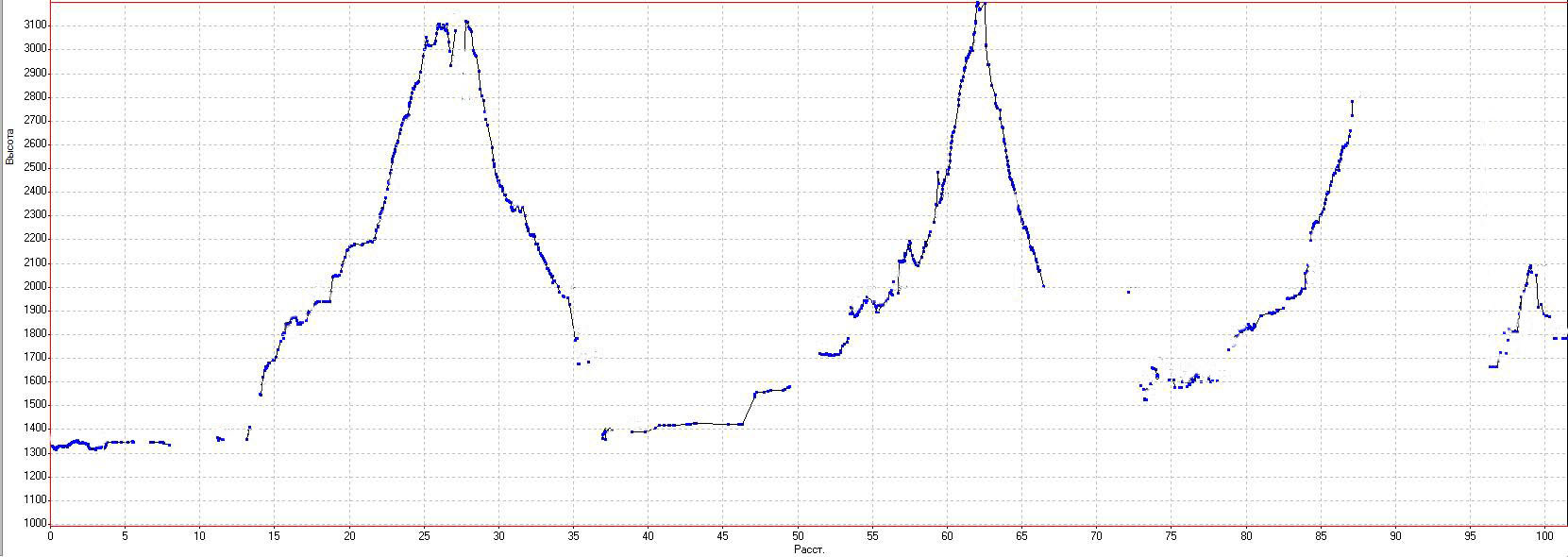The image size is (1568, 557).
Task: Click the 1300 height axis label
Action: 34,452
